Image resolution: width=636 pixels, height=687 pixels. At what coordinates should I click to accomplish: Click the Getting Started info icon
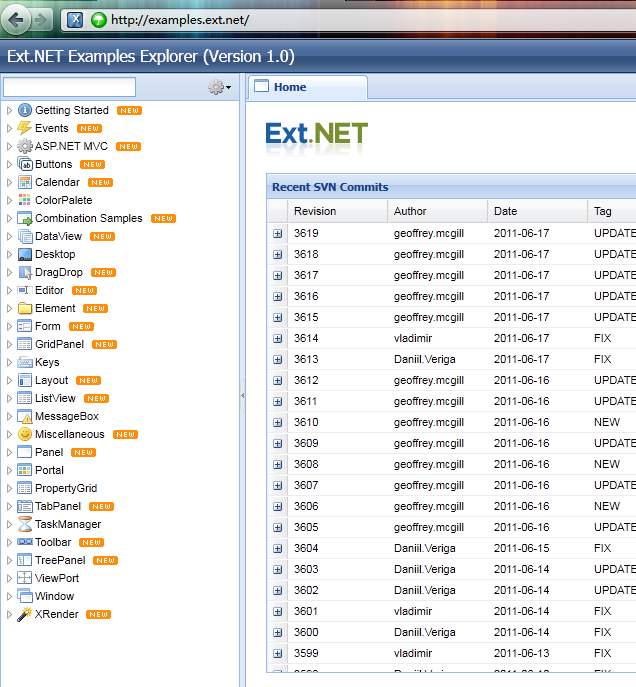click(x=25, y=110)
